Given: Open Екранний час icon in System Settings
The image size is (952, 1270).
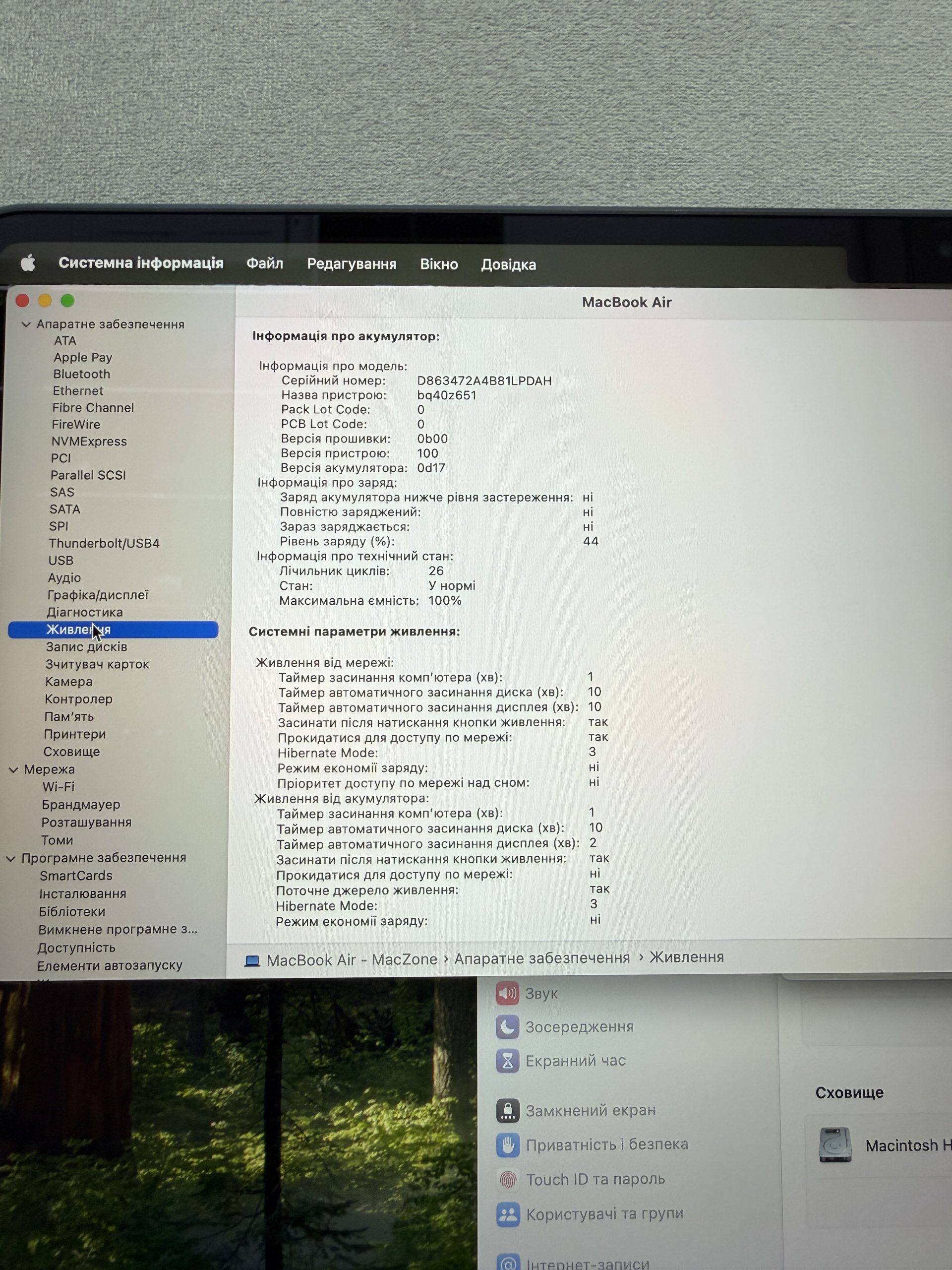Looking at the screenshot, I should [507, 1061].
